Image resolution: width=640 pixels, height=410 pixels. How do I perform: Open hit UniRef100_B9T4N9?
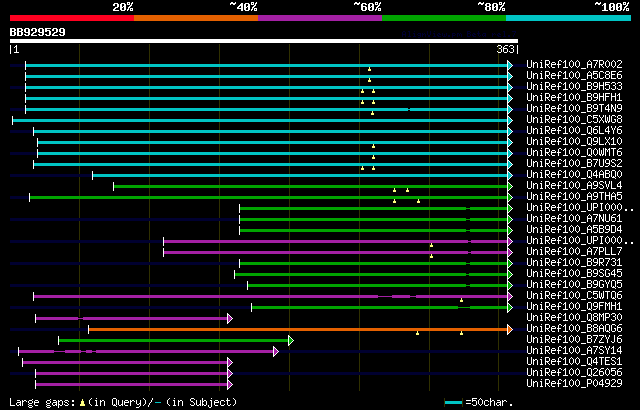click(574, 108)
